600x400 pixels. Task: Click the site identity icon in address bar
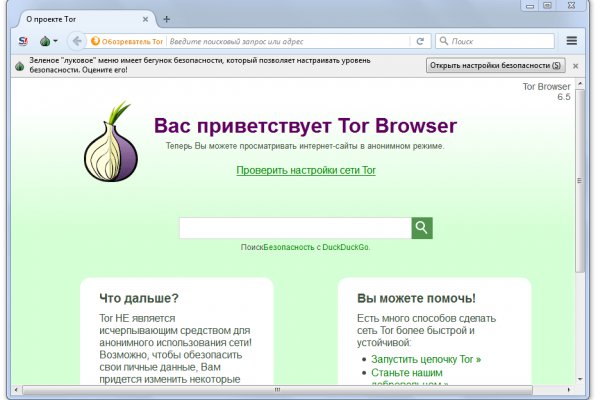(96, 41)
